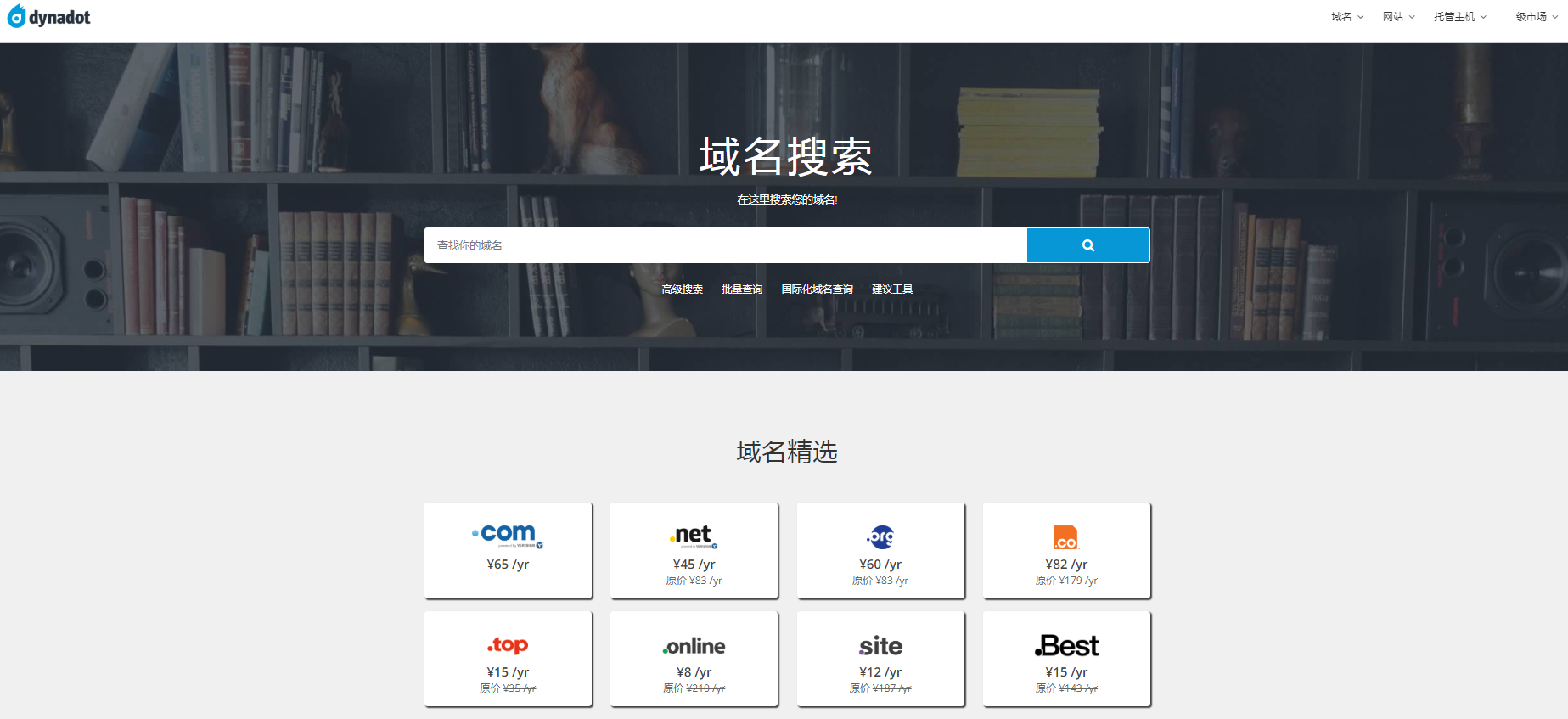Click the 域名精选 heading
The image size is (1568, 719).
point(787,452)
